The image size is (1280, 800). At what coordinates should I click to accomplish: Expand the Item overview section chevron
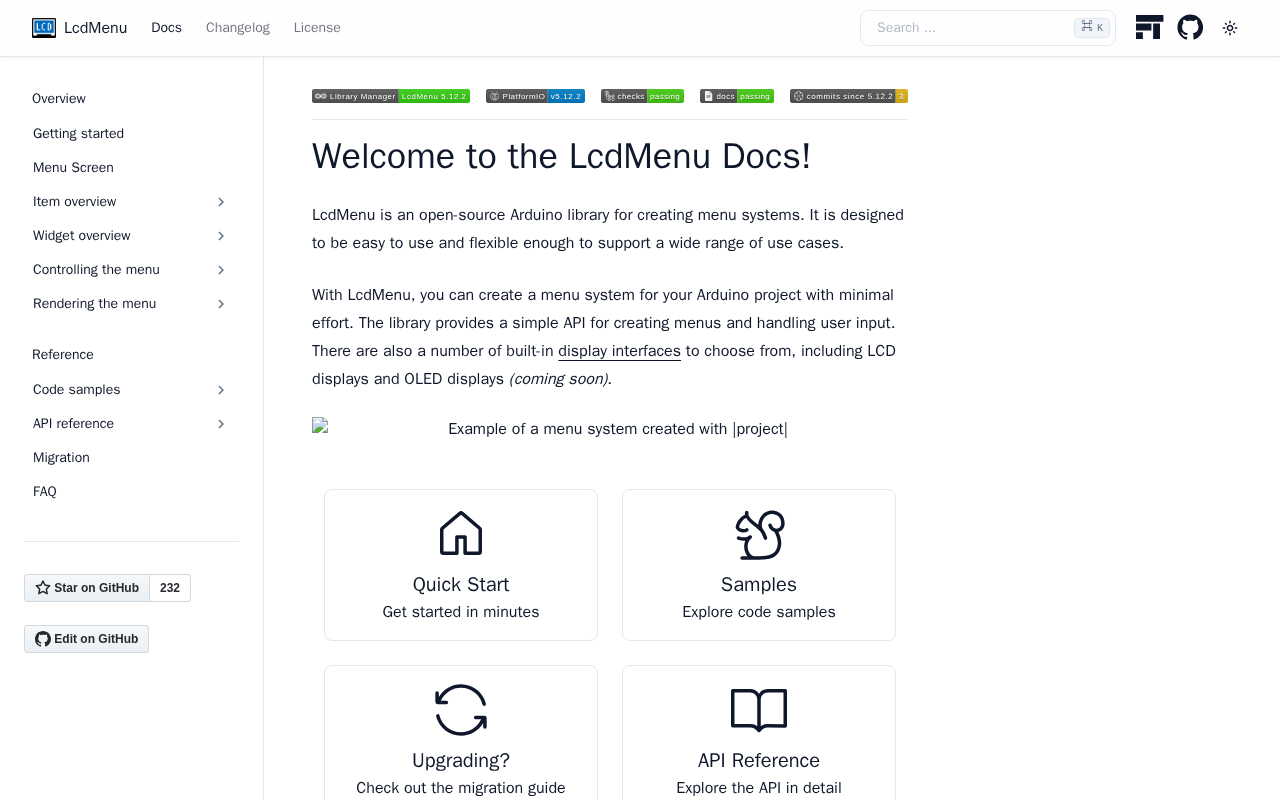222,202
